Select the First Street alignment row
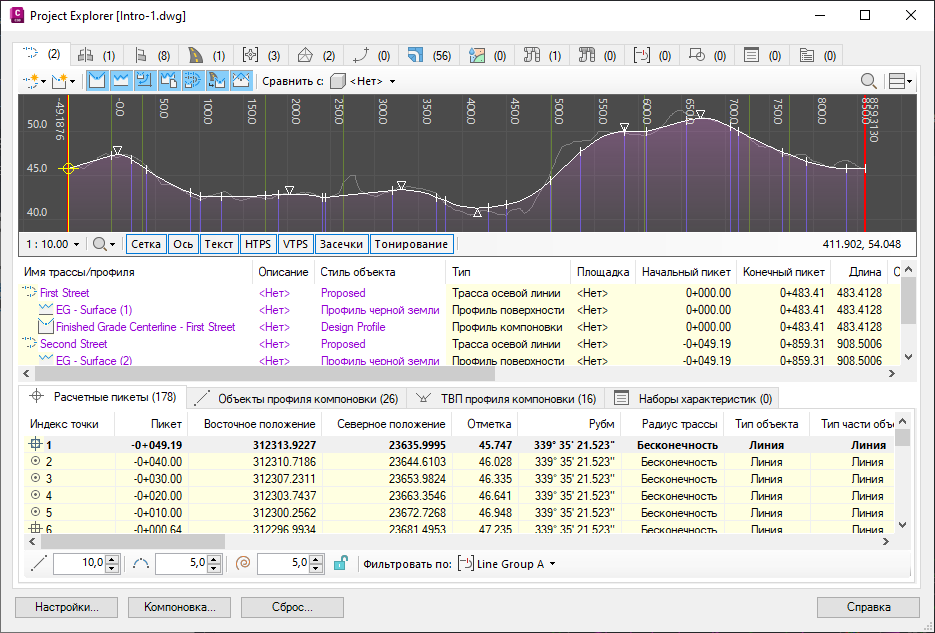Image resolution: width=935 pixels, height=633 pixels. point(459,293)
